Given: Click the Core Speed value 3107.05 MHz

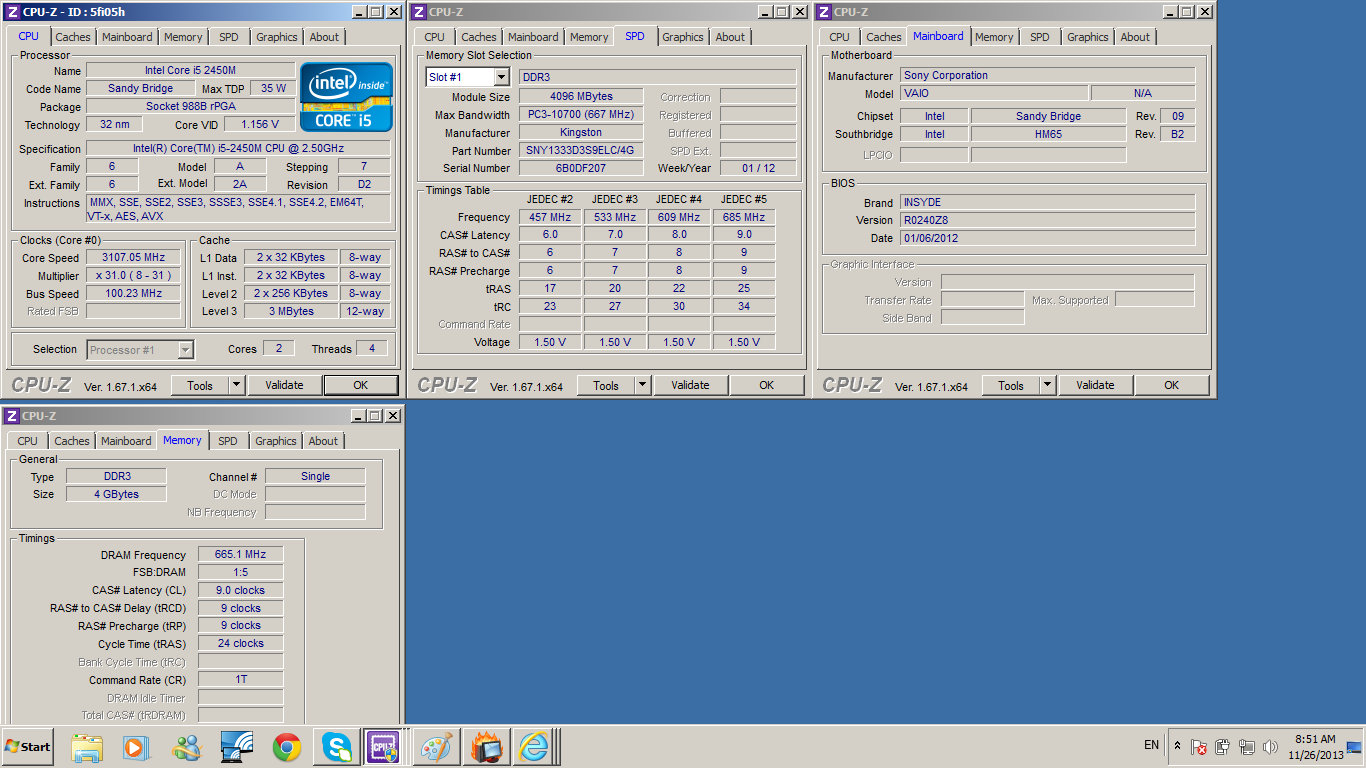Looking at the screenshot, I should pos(133,258).
